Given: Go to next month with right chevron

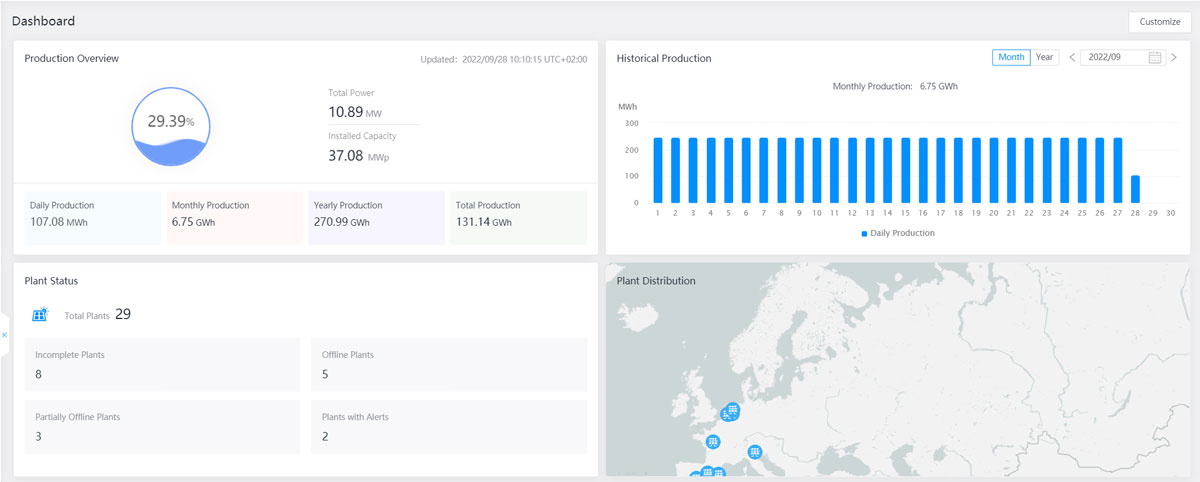Looking at the screenshot, I should [1174, 58].
